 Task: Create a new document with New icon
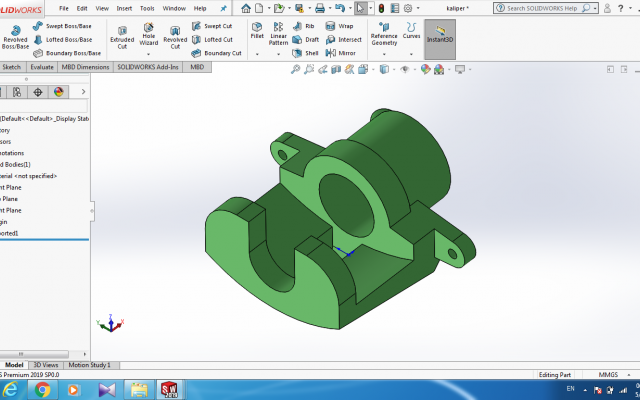tap(259, 8)
